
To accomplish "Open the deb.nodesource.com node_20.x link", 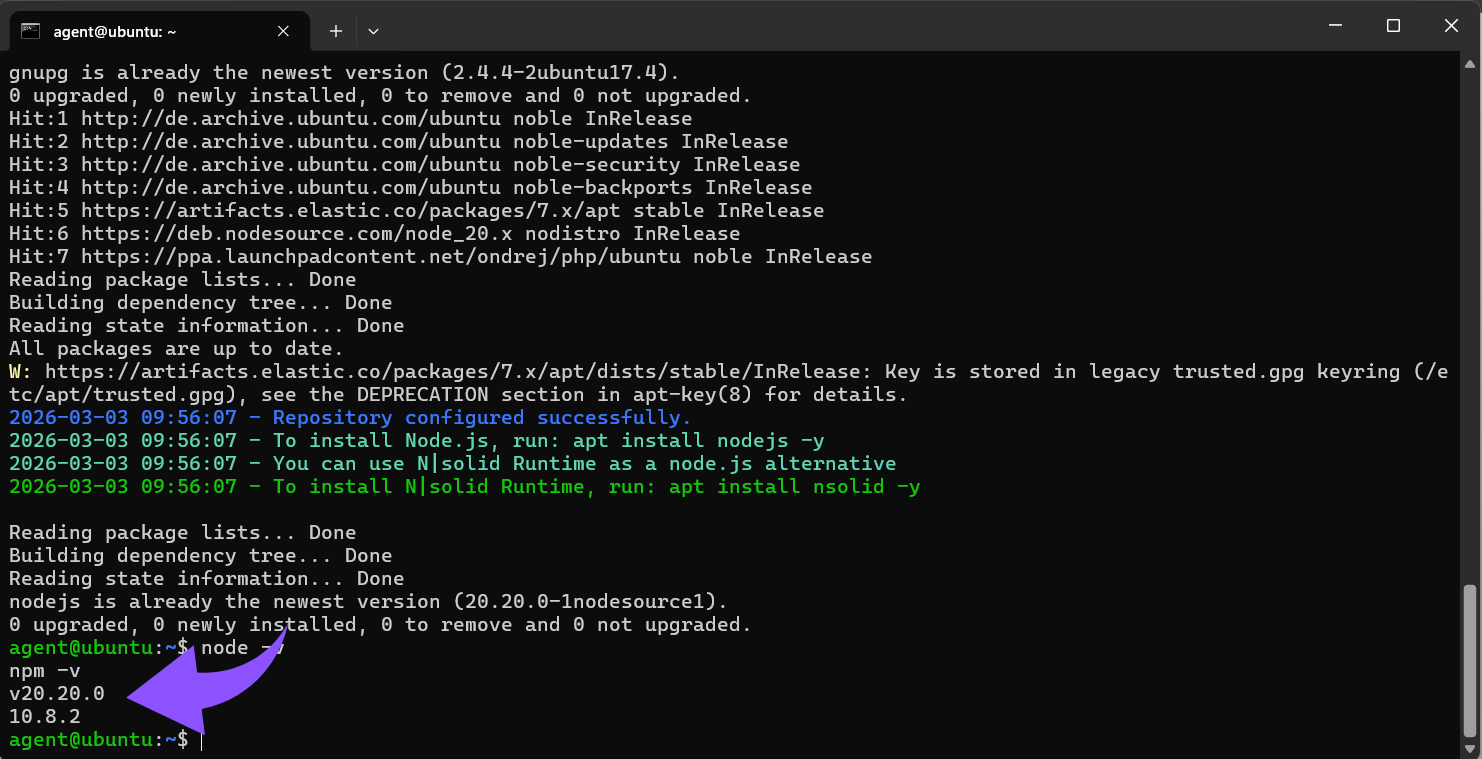I will point(290,233).
